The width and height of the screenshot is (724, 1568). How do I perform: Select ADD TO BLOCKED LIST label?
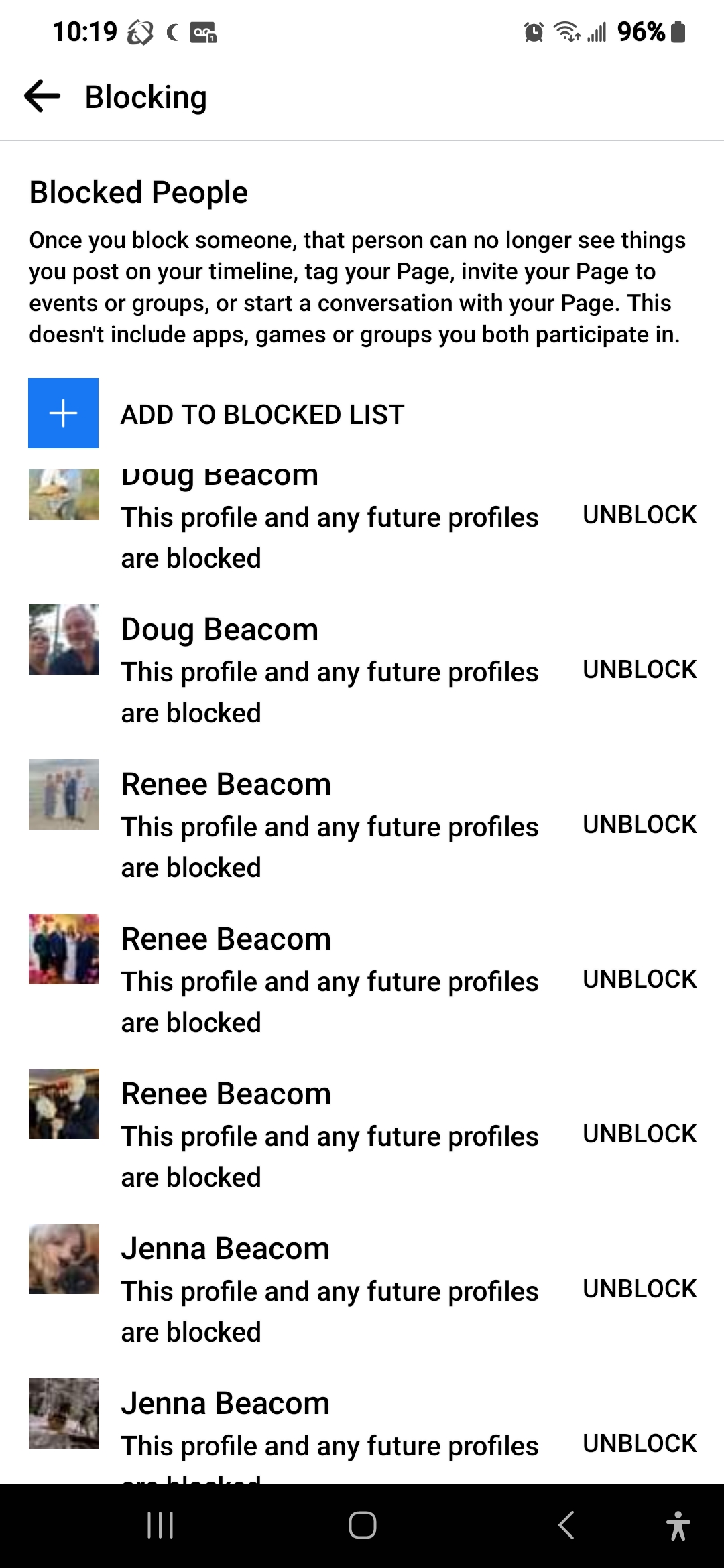click(x=263, y=415)
